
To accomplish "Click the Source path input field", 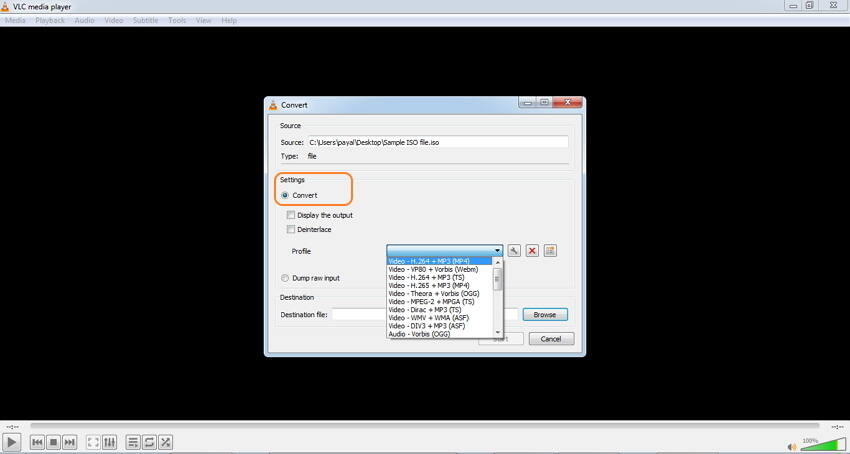I will (437, 142).
